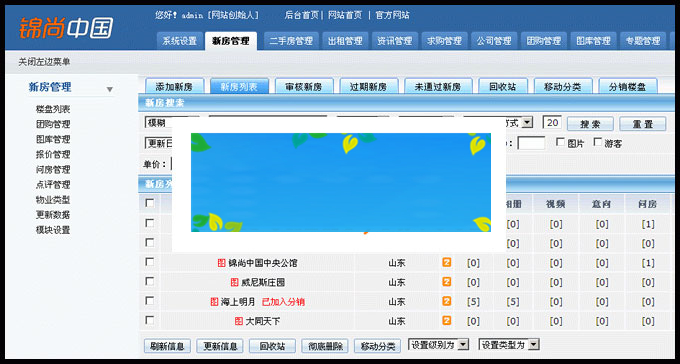The image size is (680, 364).
Task: Check the row box for 锦尚中国中央公馆
Action: pos(150,262)
